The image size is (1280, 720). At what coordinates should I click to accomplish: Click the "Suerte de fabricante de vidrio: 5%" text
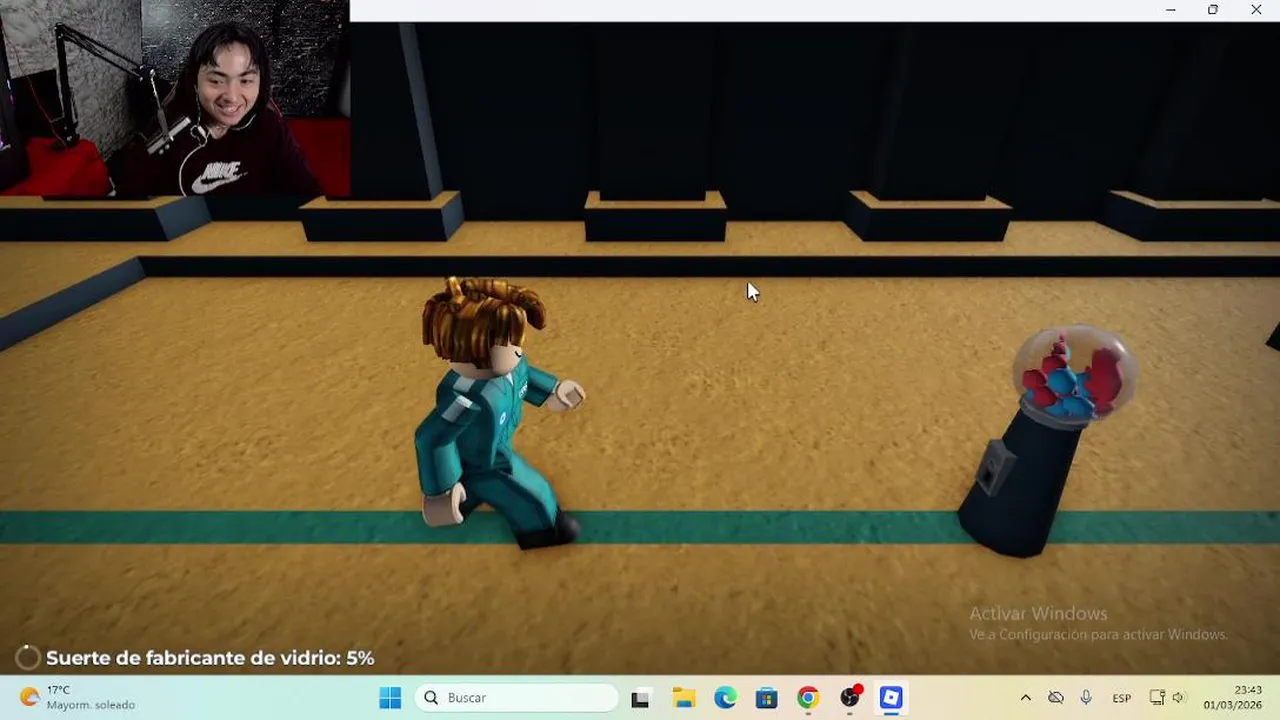coord(210,658)
